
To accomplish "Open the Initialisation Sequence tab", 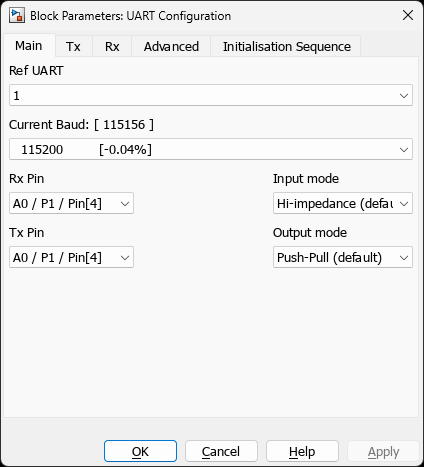I will (x=287, y=46).
